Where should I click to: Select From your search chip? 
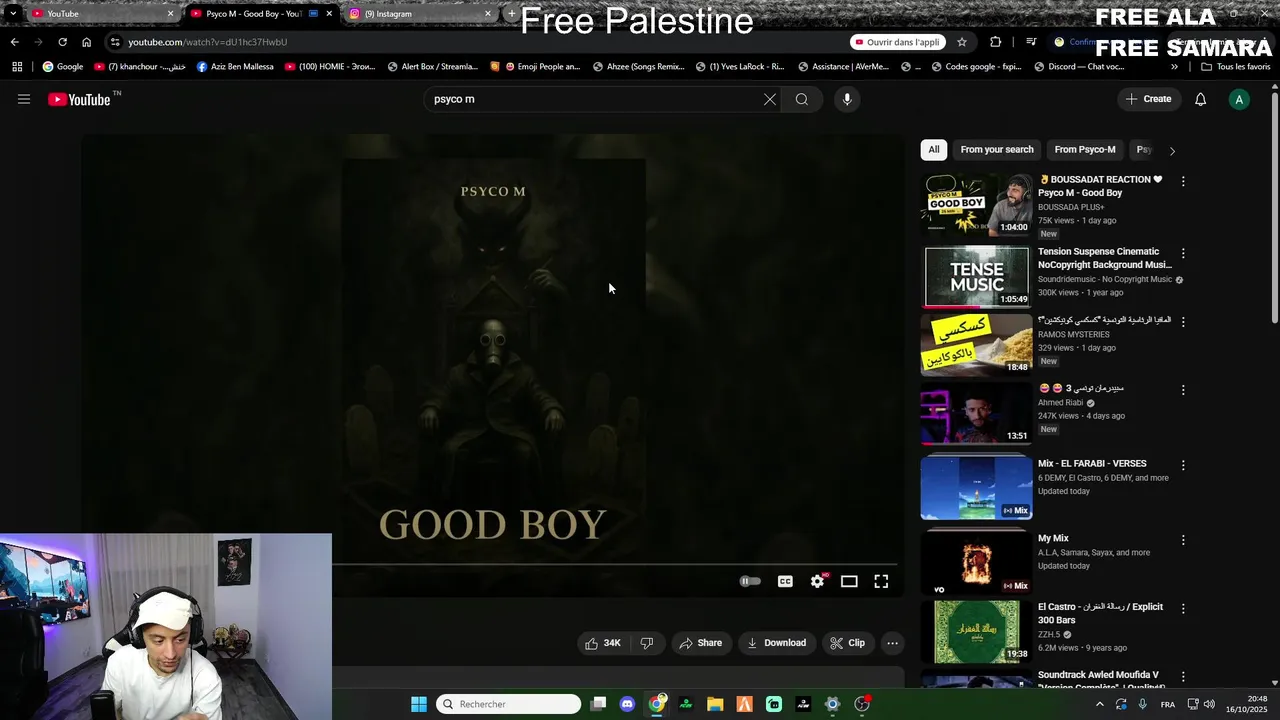point(997,150)
